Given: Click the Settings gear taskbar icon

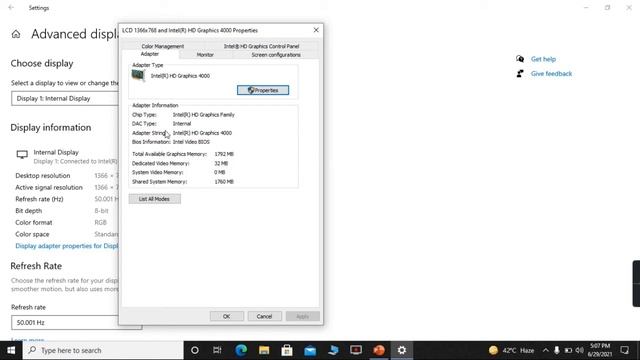Looking at the screenshot, I should (x=402, y=350).
